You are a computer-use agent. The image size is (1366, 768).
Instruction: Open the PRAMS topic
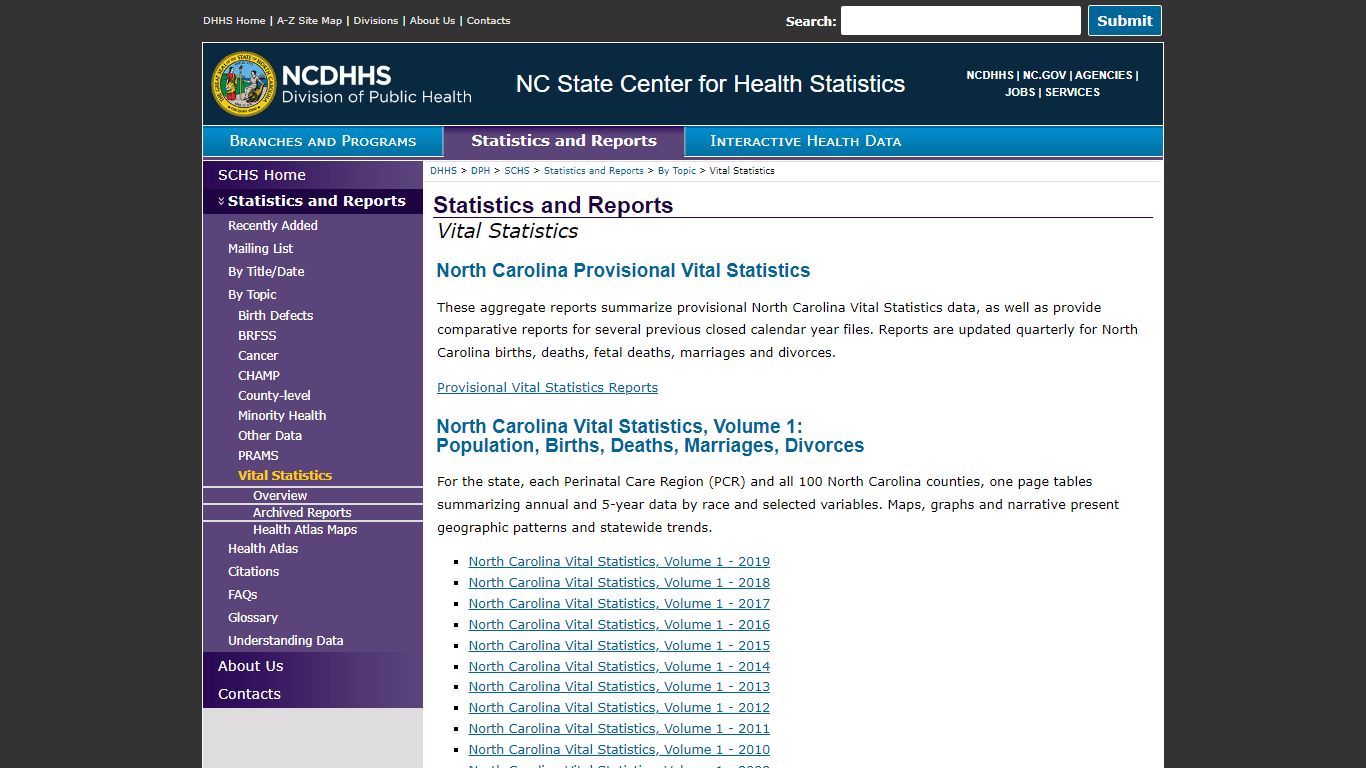click(258, 456)
